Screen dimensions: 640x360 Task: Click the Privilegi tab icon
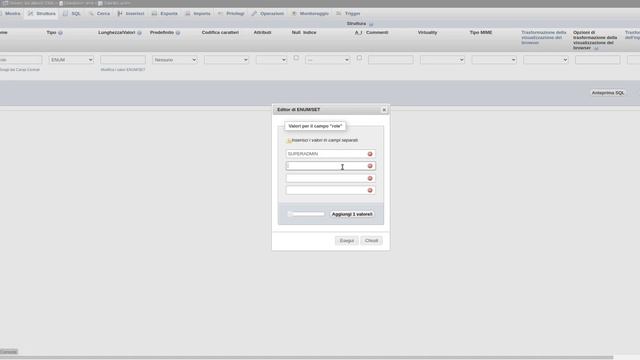(220, 13)
